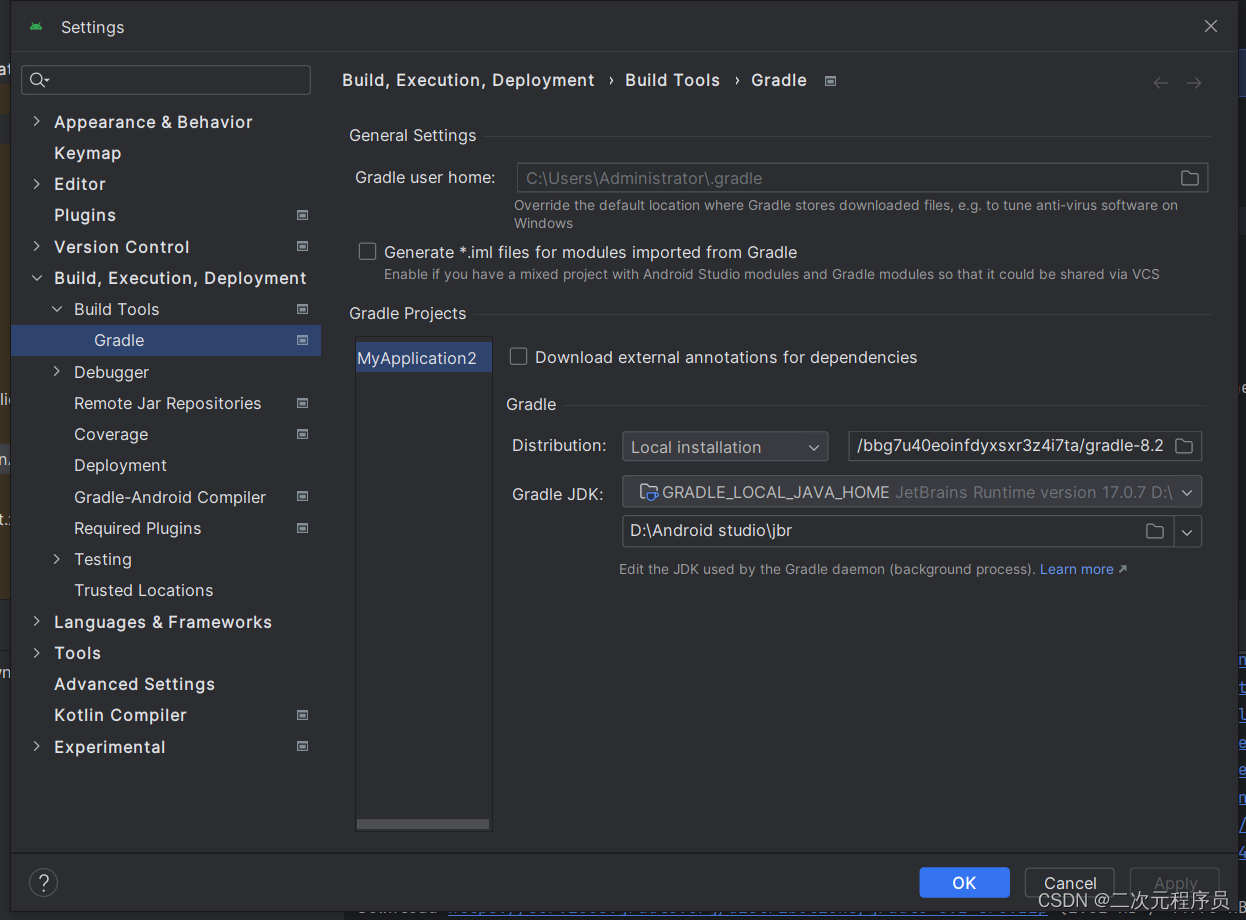
Task: Click project-level icon next to Gradle-Android Compiler
Action: pos(302,496)
